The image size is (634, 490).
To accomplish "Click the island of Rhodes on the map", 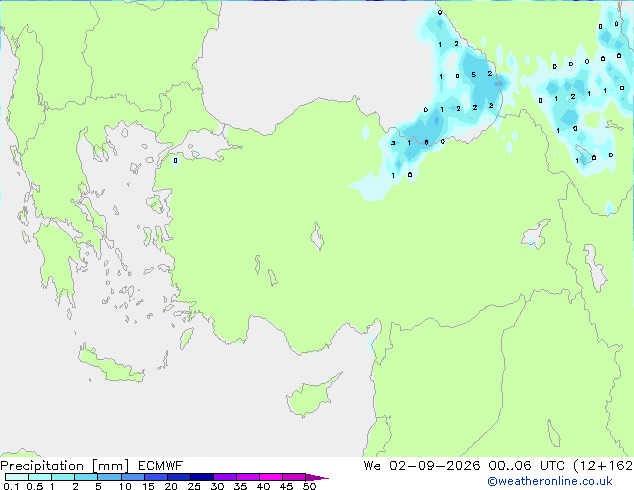I will [x=186, y=338].
